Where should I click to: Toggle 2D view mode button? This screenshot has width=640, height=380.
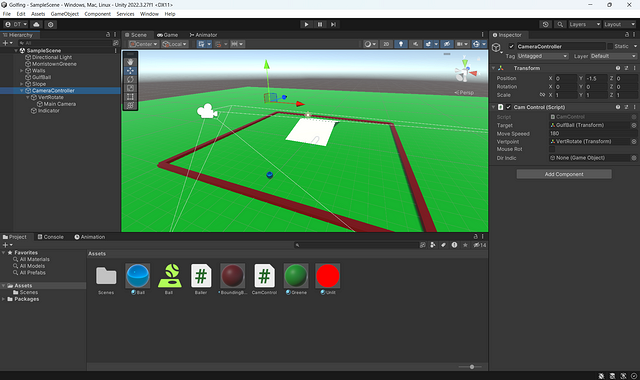[386, 44]
